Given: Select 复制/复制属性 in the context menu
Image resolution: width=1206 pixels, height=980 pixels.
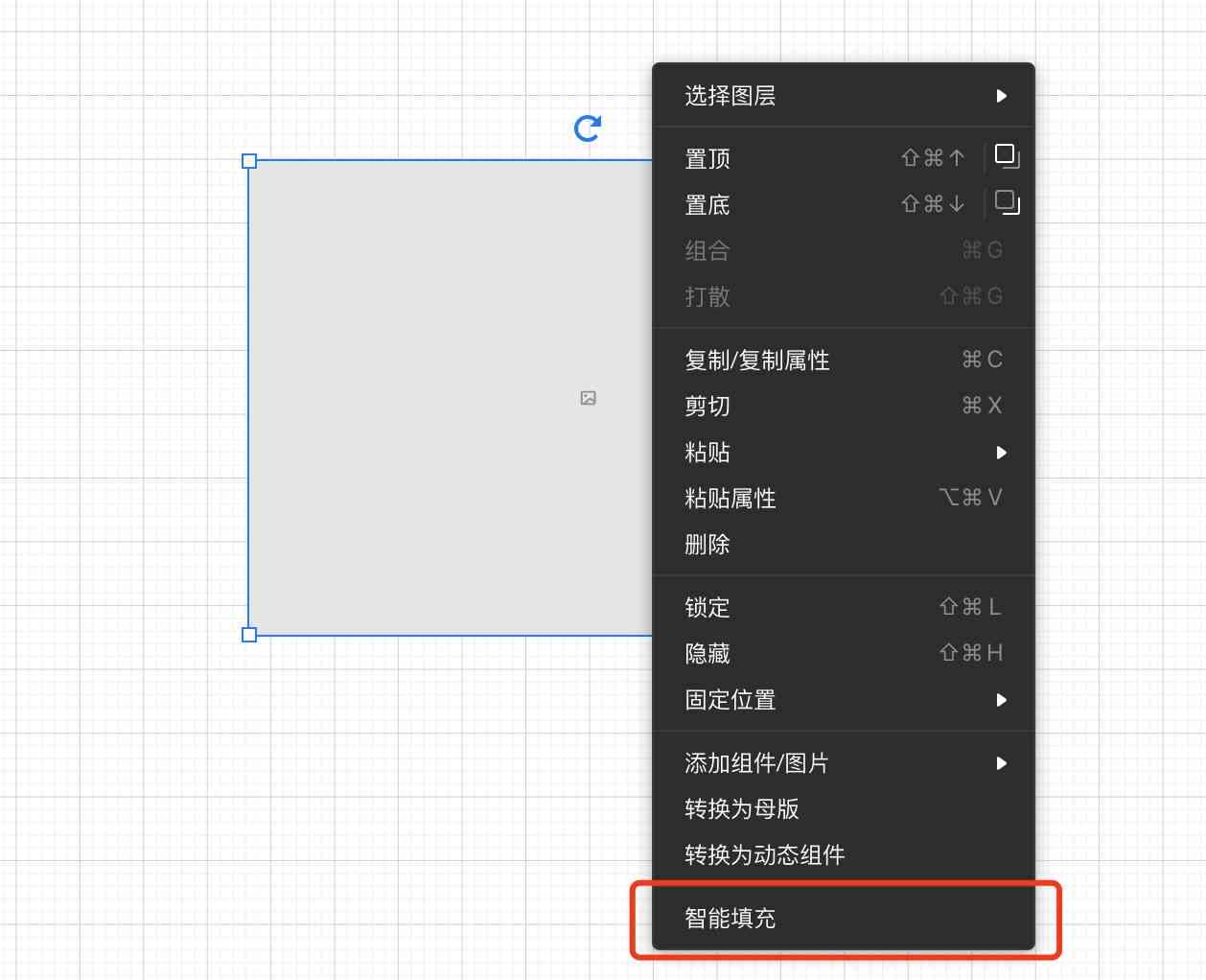Looking at the screenshot, I should click(x=843, y=361).
